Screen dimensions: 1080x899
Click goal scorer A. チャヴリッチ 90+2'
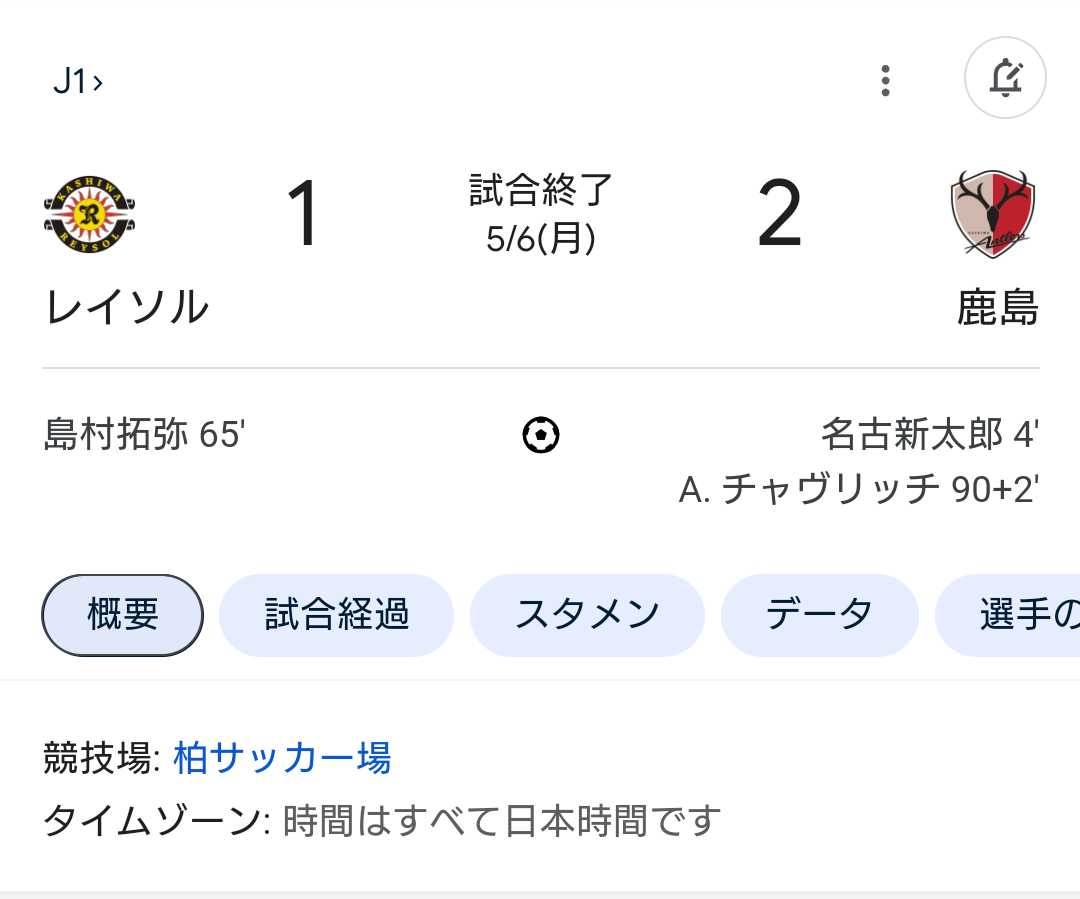point(858,489)
